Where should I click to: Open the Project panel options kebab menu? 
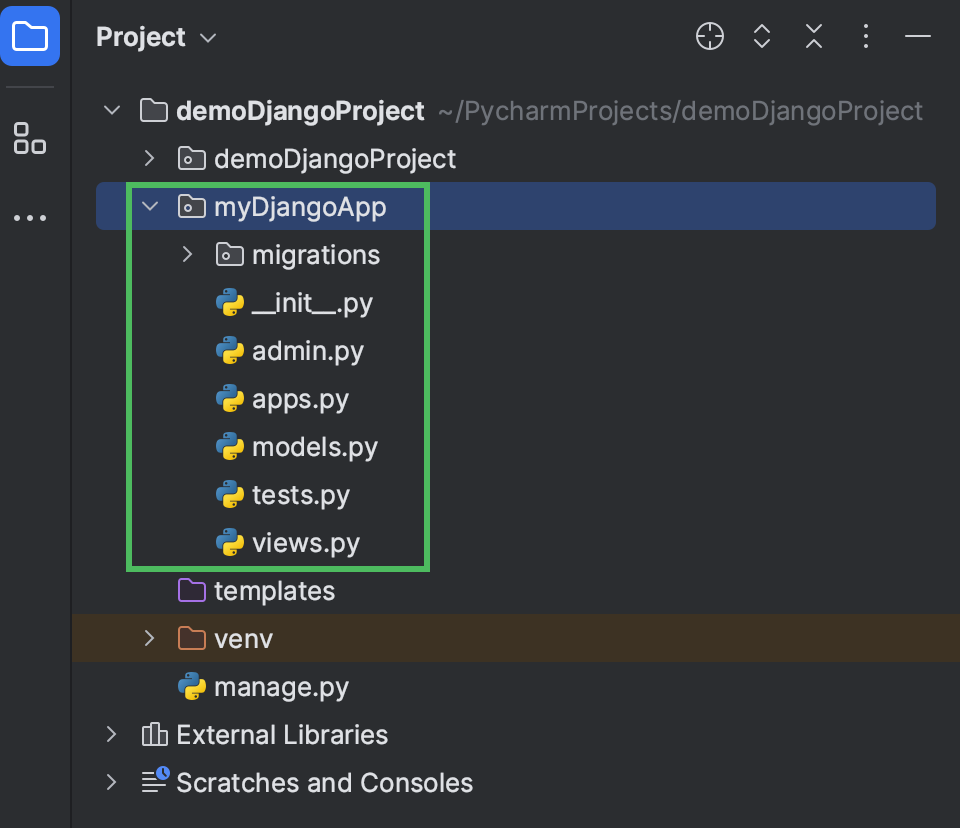pos(865,36)
